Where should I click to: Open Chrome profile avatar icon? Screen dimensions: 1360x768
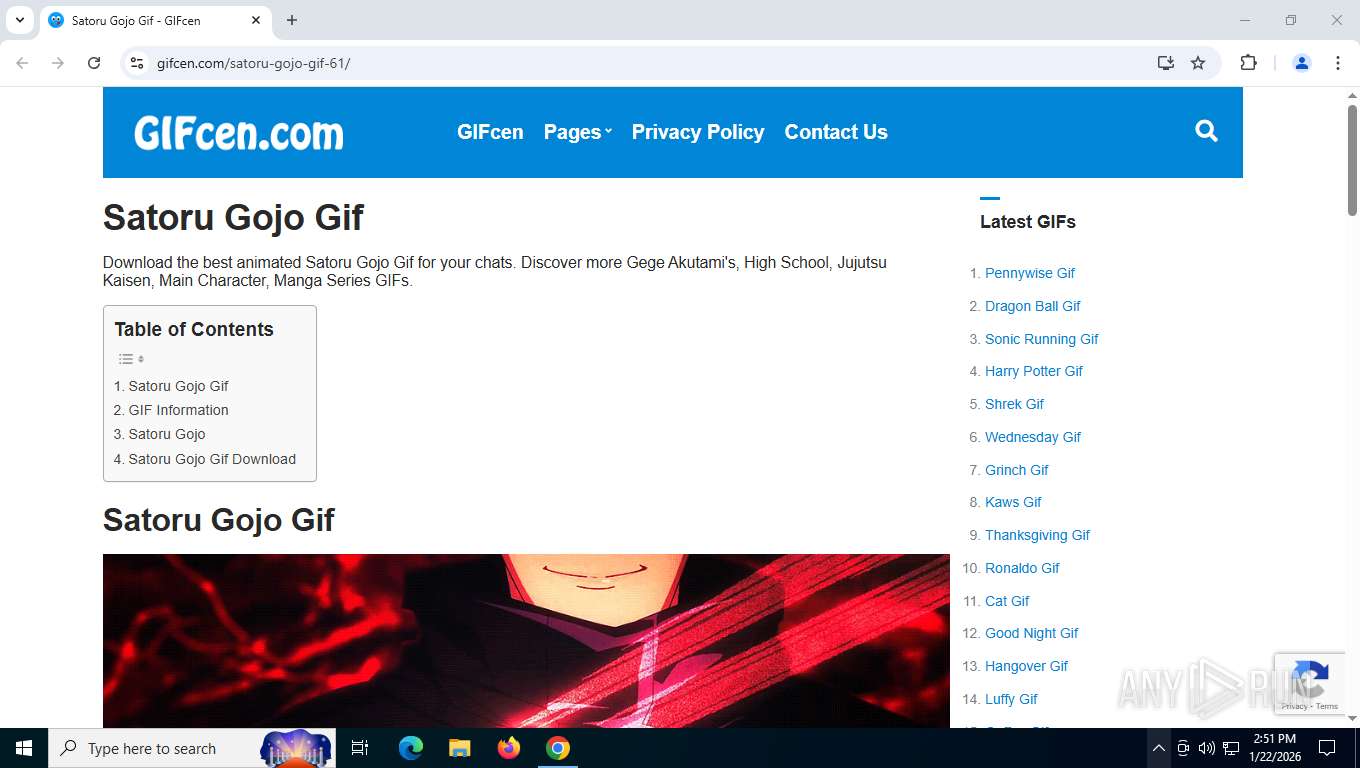1302,63
